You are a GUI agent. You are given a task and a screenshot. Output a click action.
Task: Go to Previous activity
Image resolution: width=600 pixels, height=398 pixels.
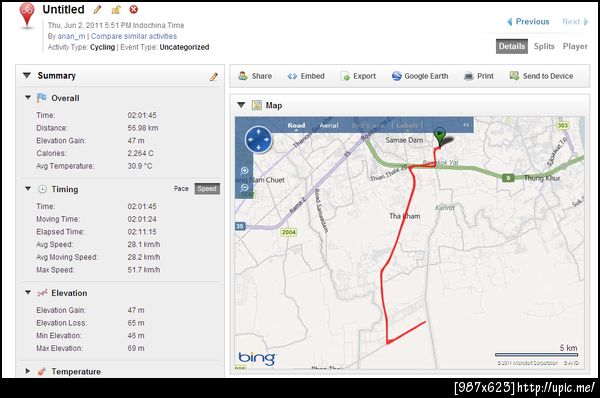point(532,21)
